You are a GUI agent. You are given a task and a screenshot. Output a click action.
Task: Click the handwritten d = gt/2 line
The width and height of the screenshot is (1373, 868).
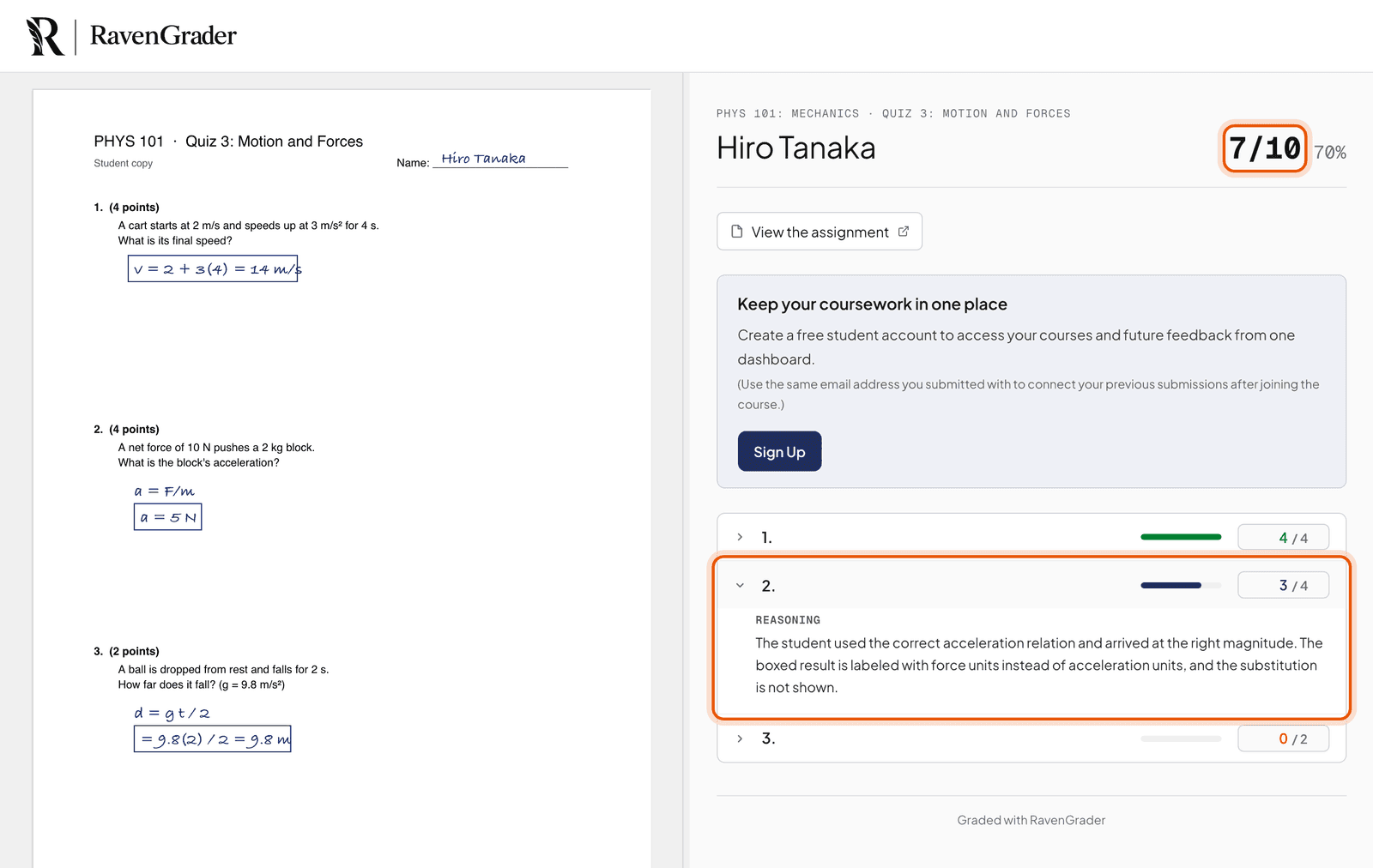click(x=172, y=713)
